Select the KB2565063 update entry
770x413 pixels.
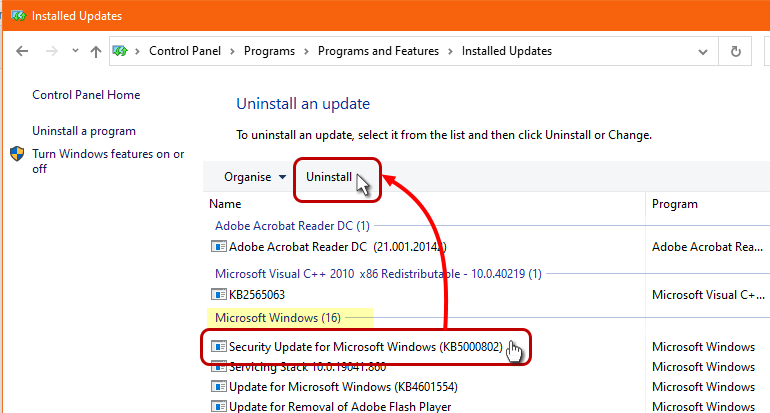257,295
